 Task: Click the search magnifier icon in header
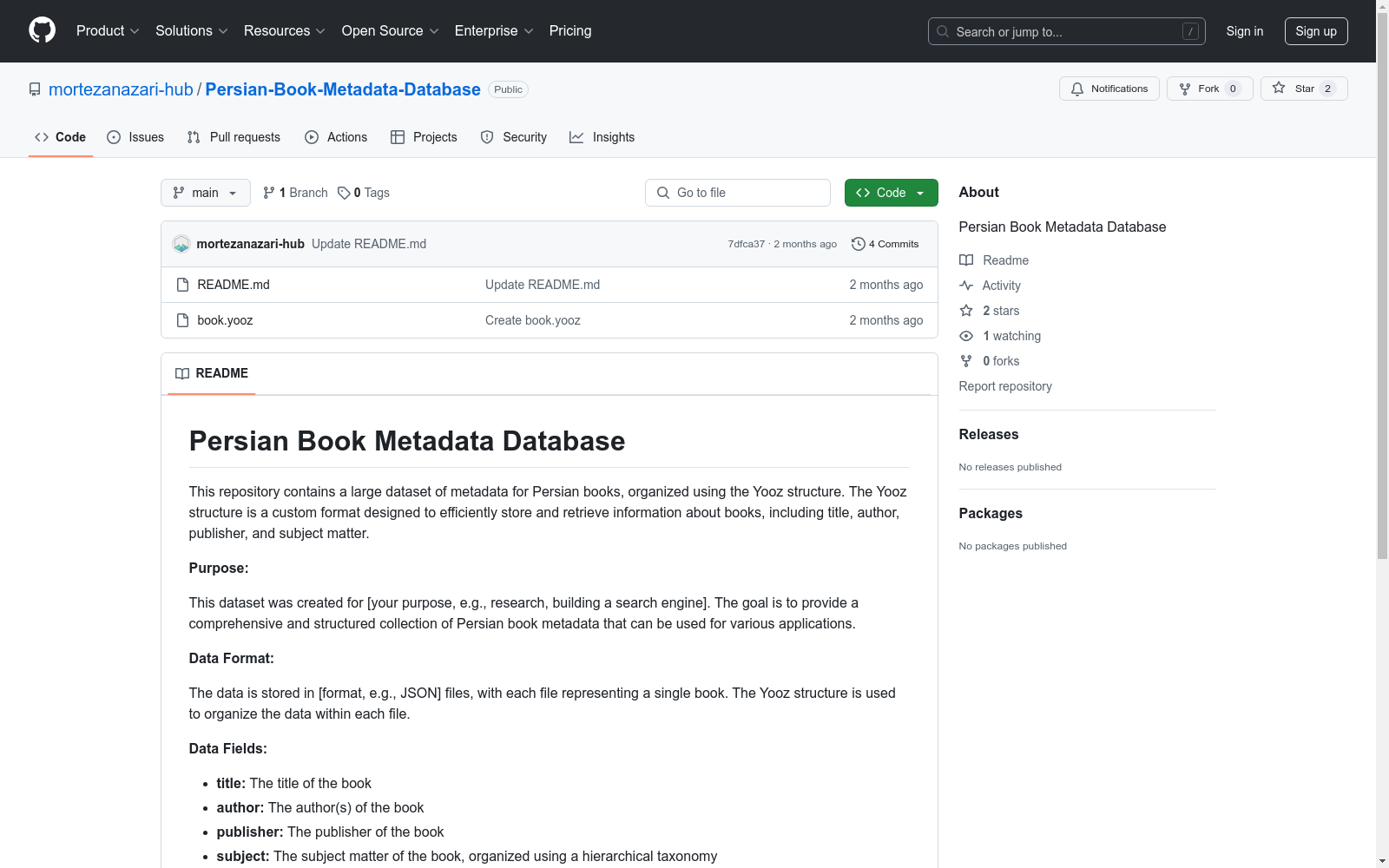[943, 31]
